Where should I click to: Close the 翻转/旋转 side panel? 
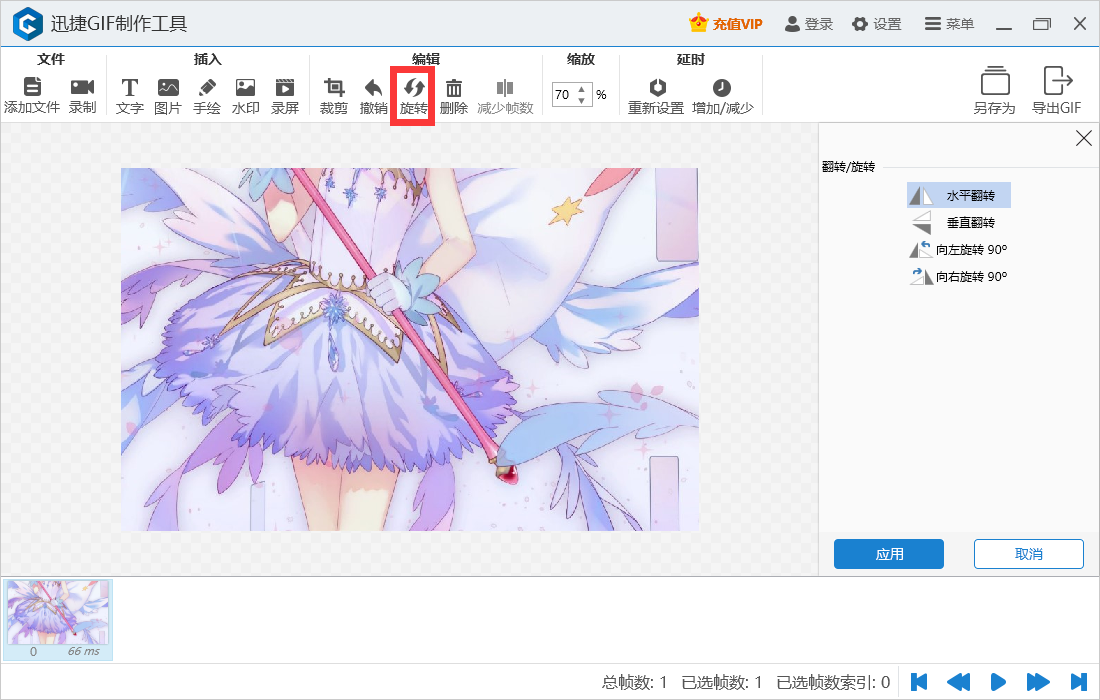pos(1083,138)
